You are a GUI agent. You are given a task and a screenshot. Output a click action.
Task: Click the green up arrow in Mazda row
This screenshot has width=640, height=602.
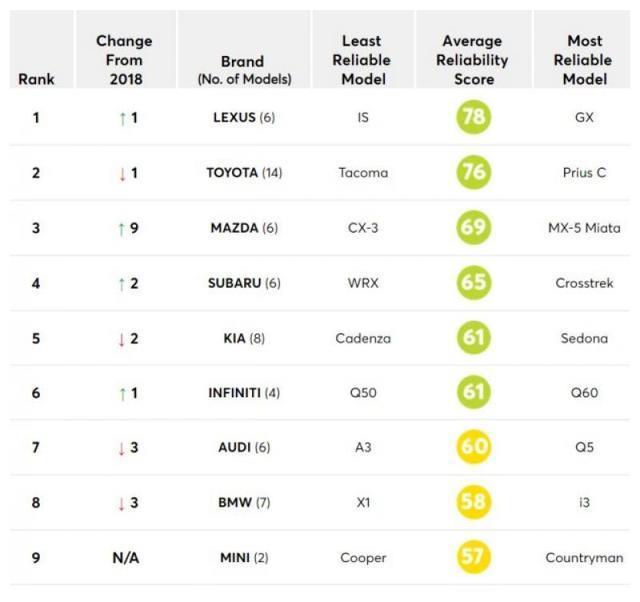pyautogui.click(x=121, y=229)
